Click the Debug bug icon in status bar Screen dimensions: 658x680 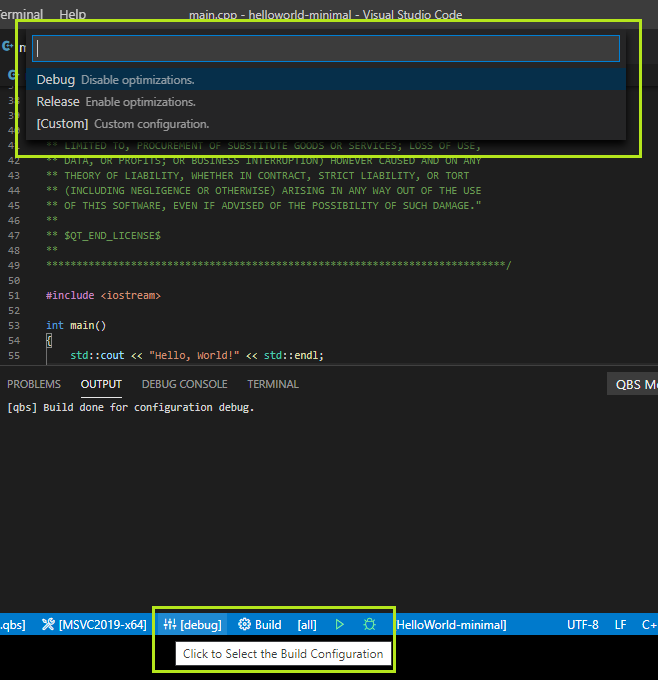[369, 625]
